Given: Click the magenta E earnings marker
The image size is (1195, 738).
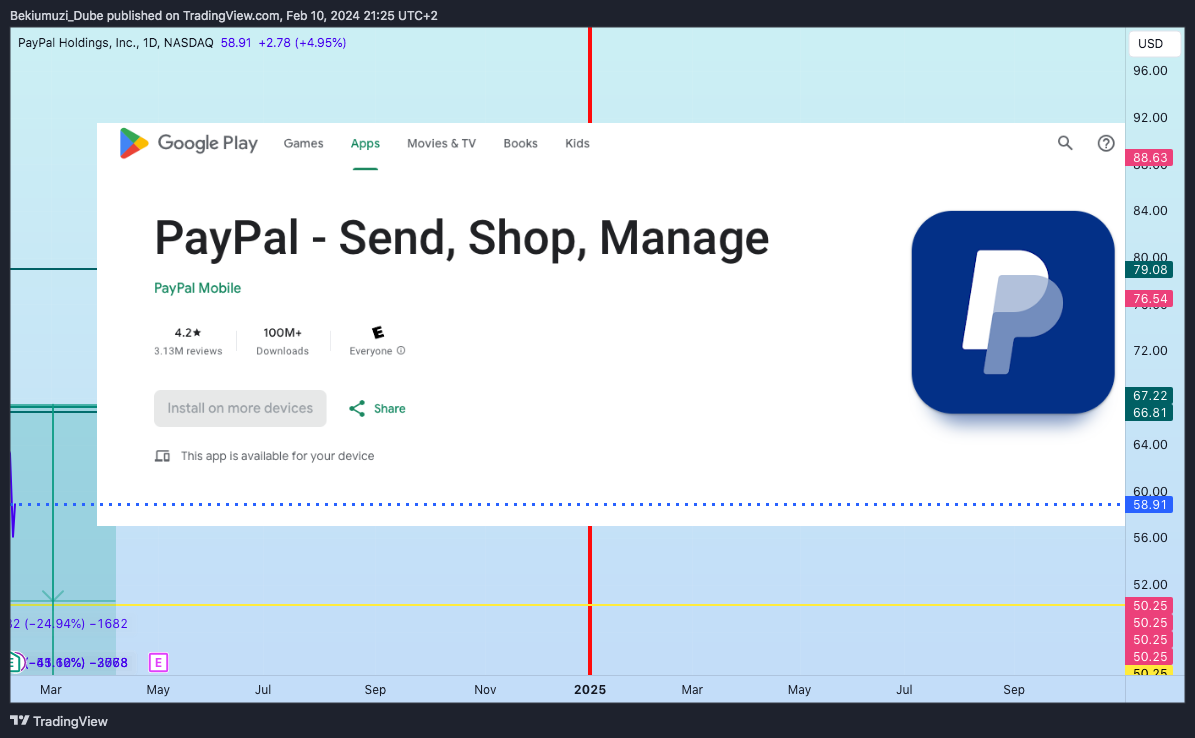Looking at the screenshot, I should [158, 663].
